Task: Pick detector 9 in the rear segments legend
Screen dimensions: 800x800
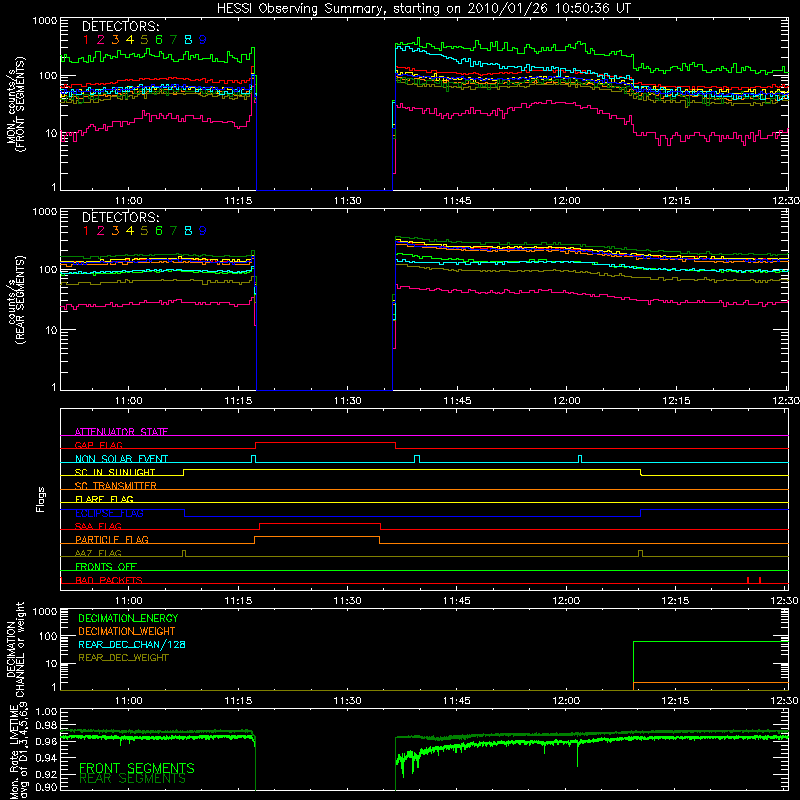Action: click(203, 231)
